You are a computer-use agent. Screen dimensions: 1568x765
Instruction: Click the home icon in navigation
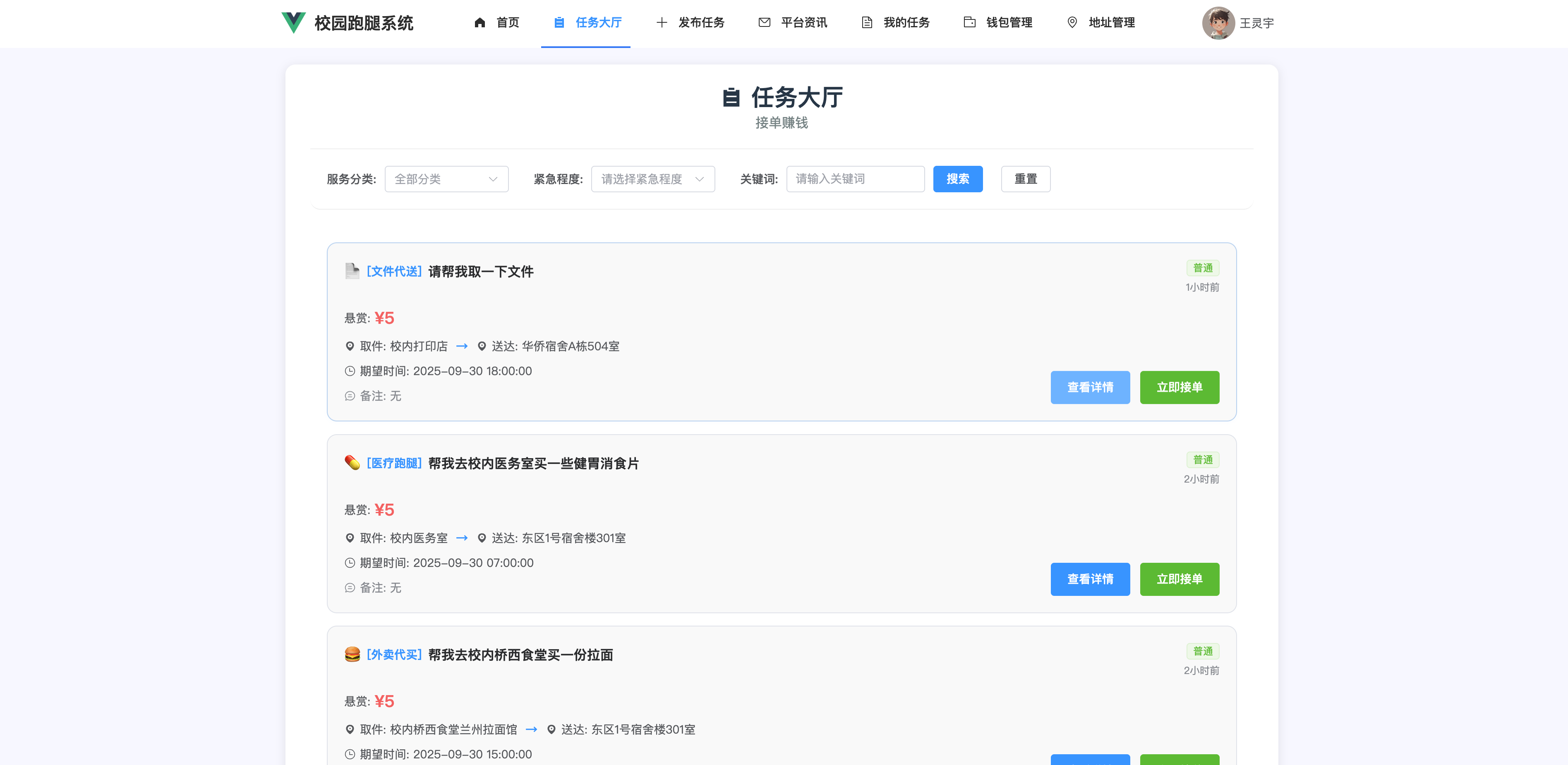coord(480,22)
